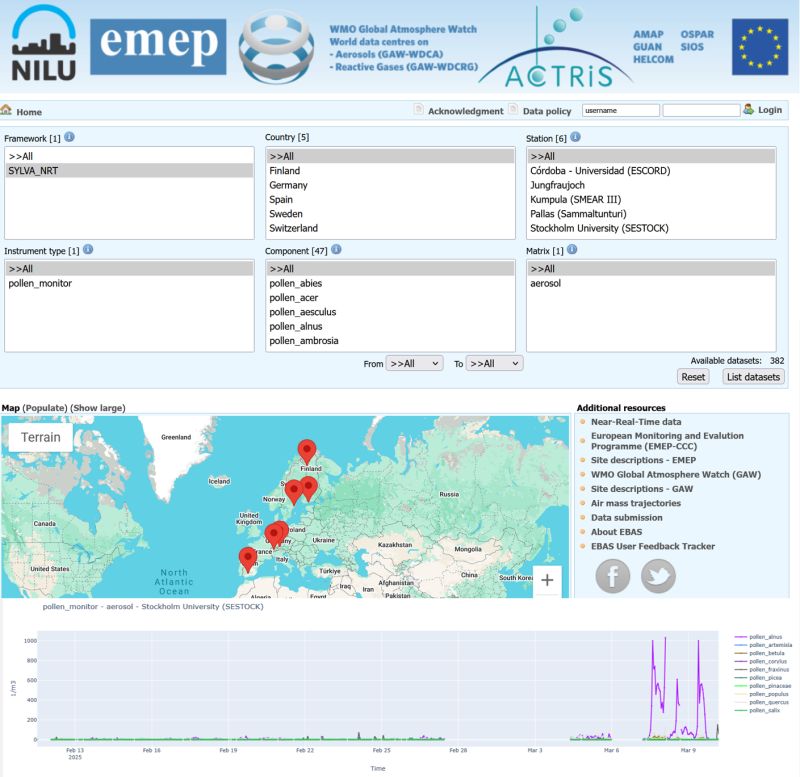Toggle pollen_quercus series in chart legend
Image resolution: width=800 pixels, height=777 pixels.
click(762, 702)
